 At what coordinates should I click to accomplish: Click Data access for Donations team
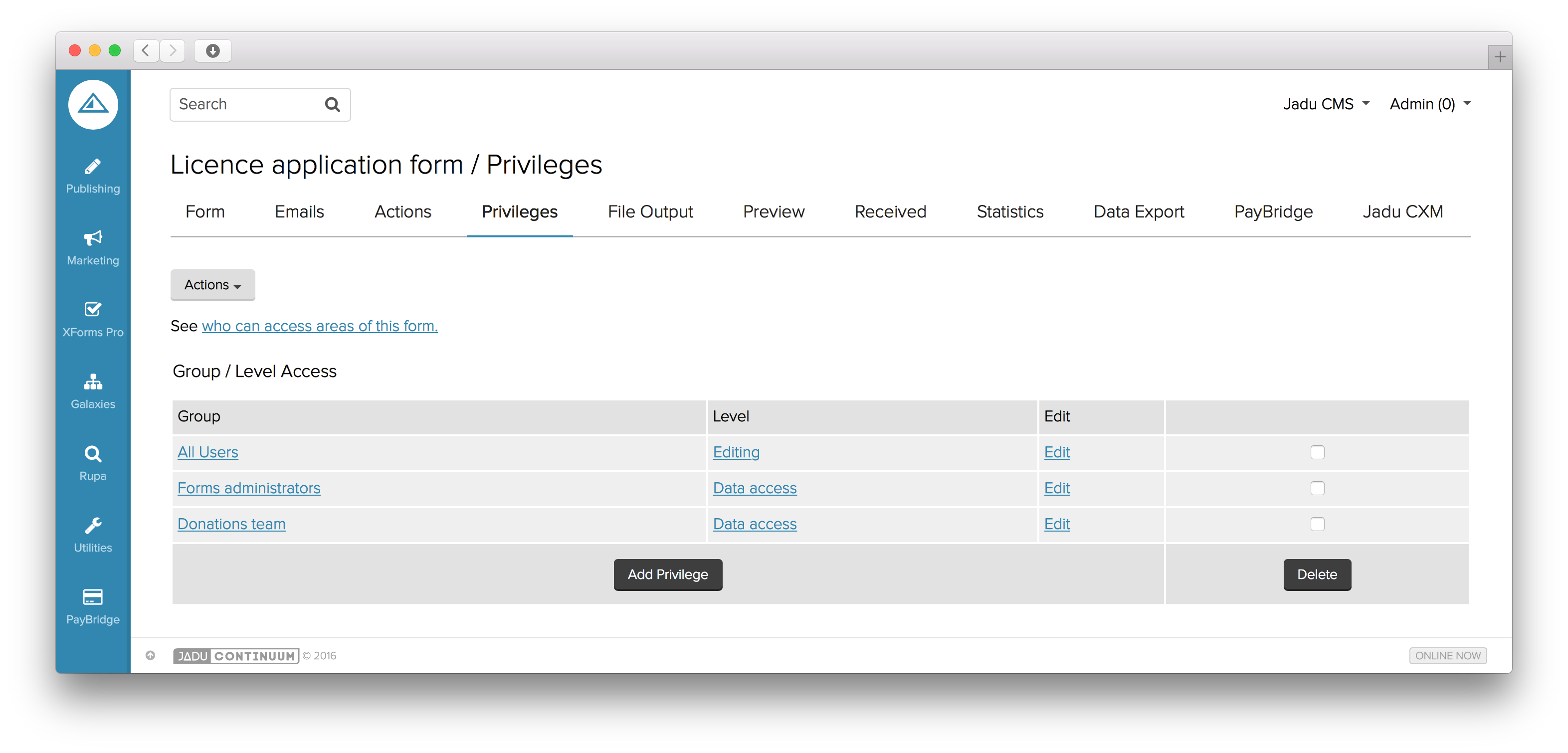(x=755, y=524)
